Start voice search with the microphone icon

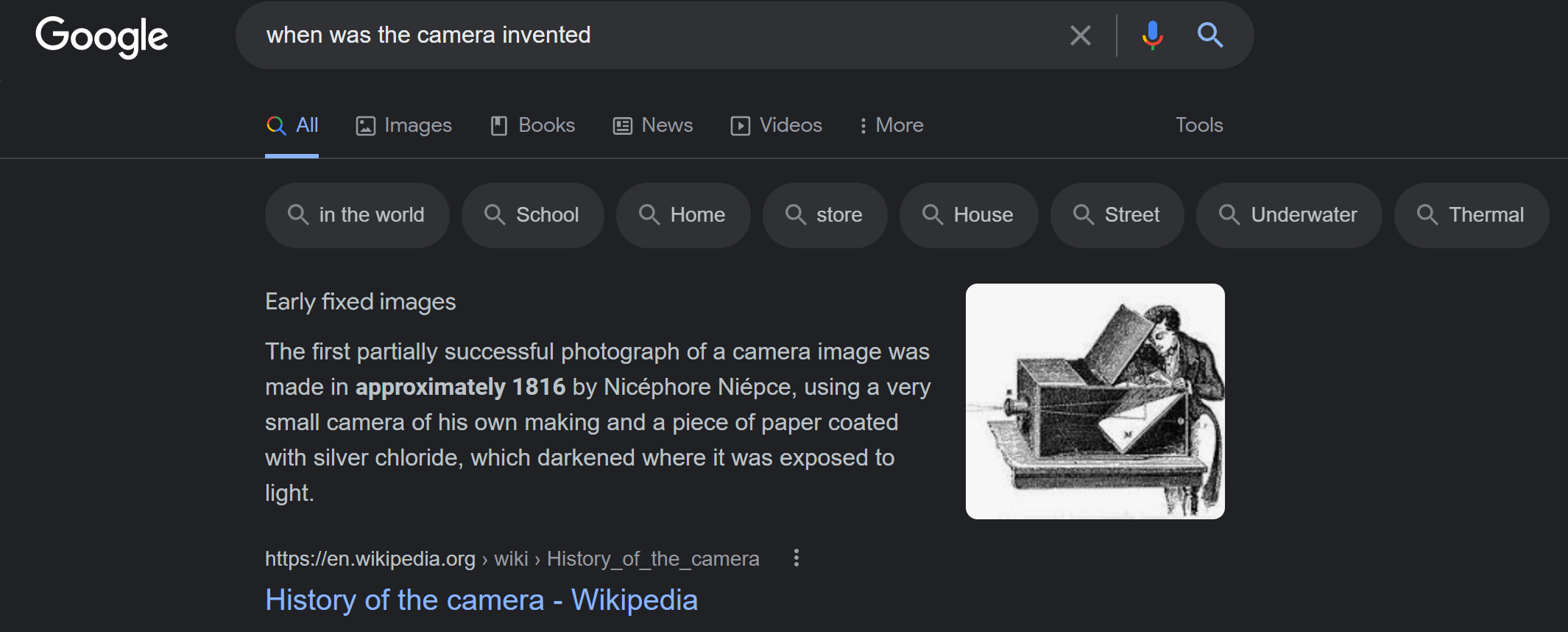tap(1152, 35)
